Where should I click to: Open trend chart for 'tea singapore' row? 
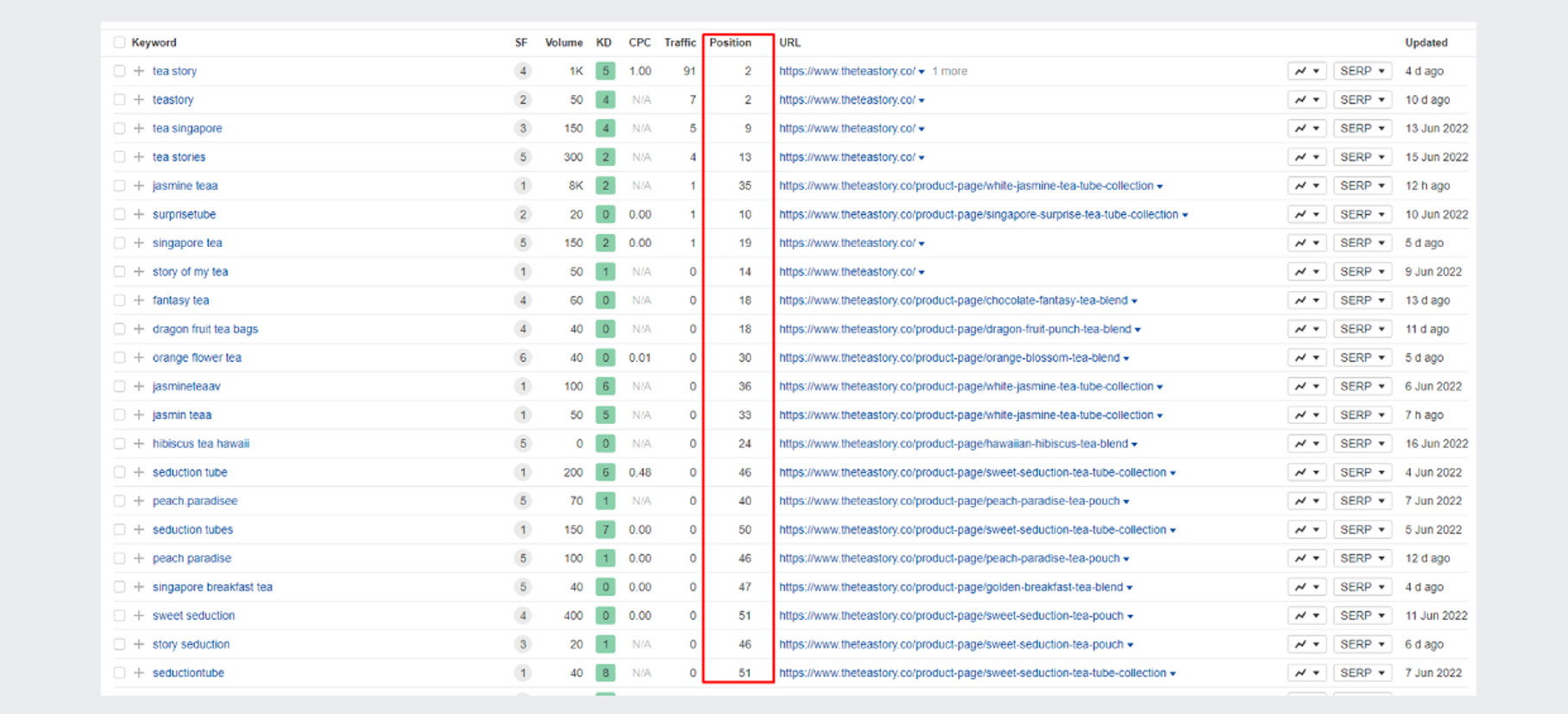(1307, 128)
